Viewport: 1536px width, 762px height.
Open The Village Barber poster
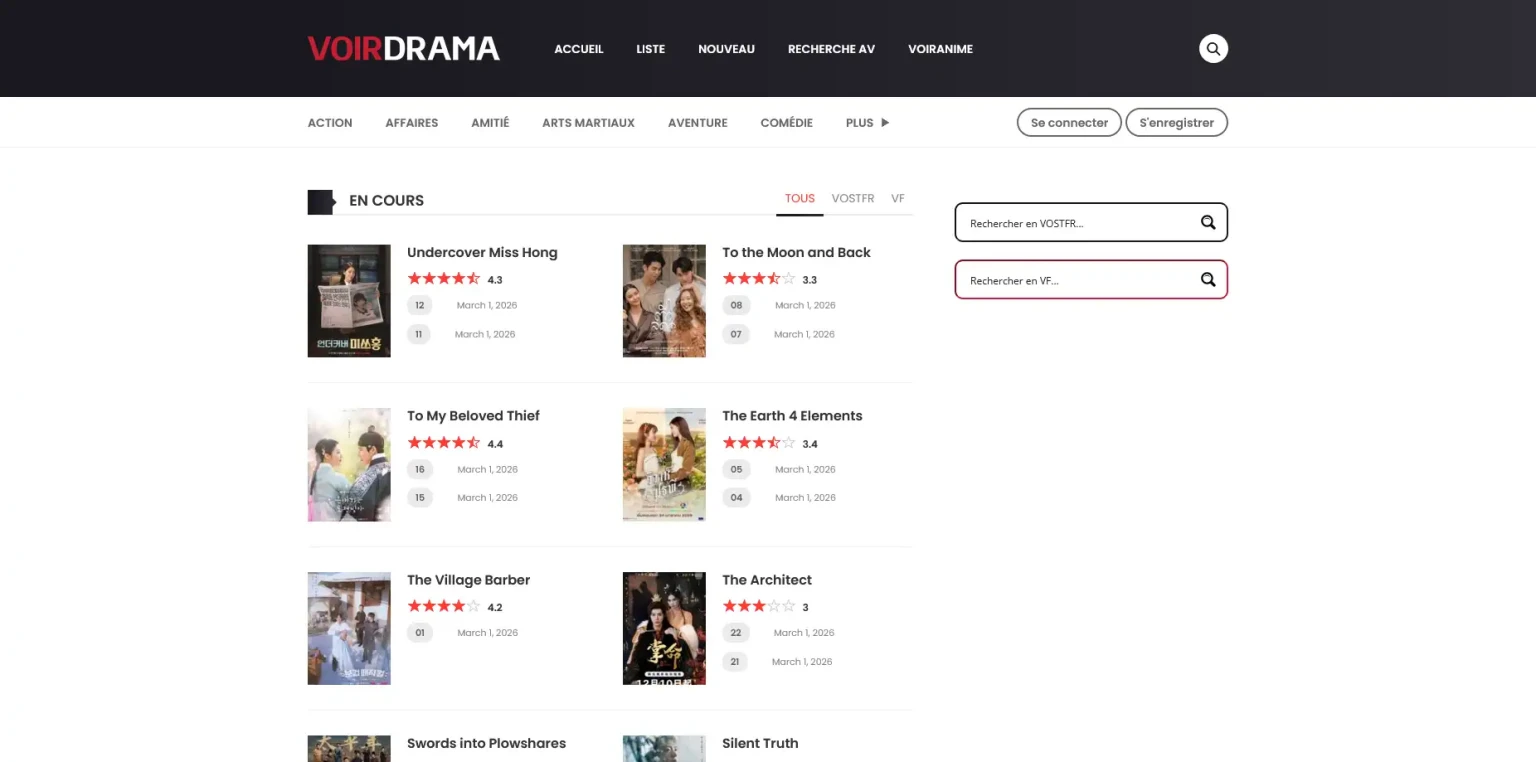(349, 628)
